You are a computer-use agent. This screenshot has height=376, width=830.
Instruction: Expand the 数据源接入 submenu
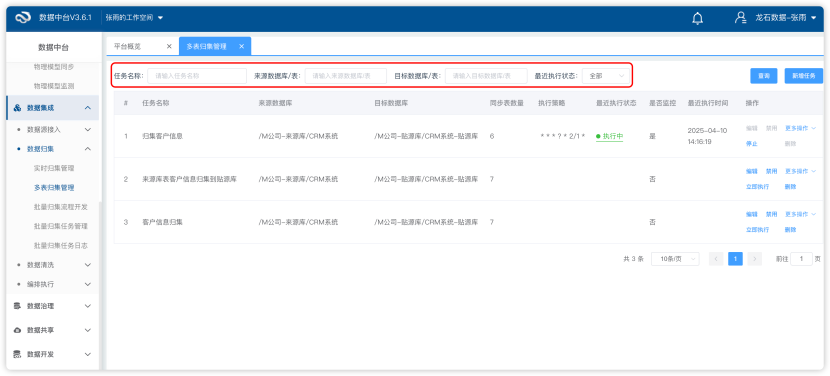pyautogui.click(x=88, y=129)
